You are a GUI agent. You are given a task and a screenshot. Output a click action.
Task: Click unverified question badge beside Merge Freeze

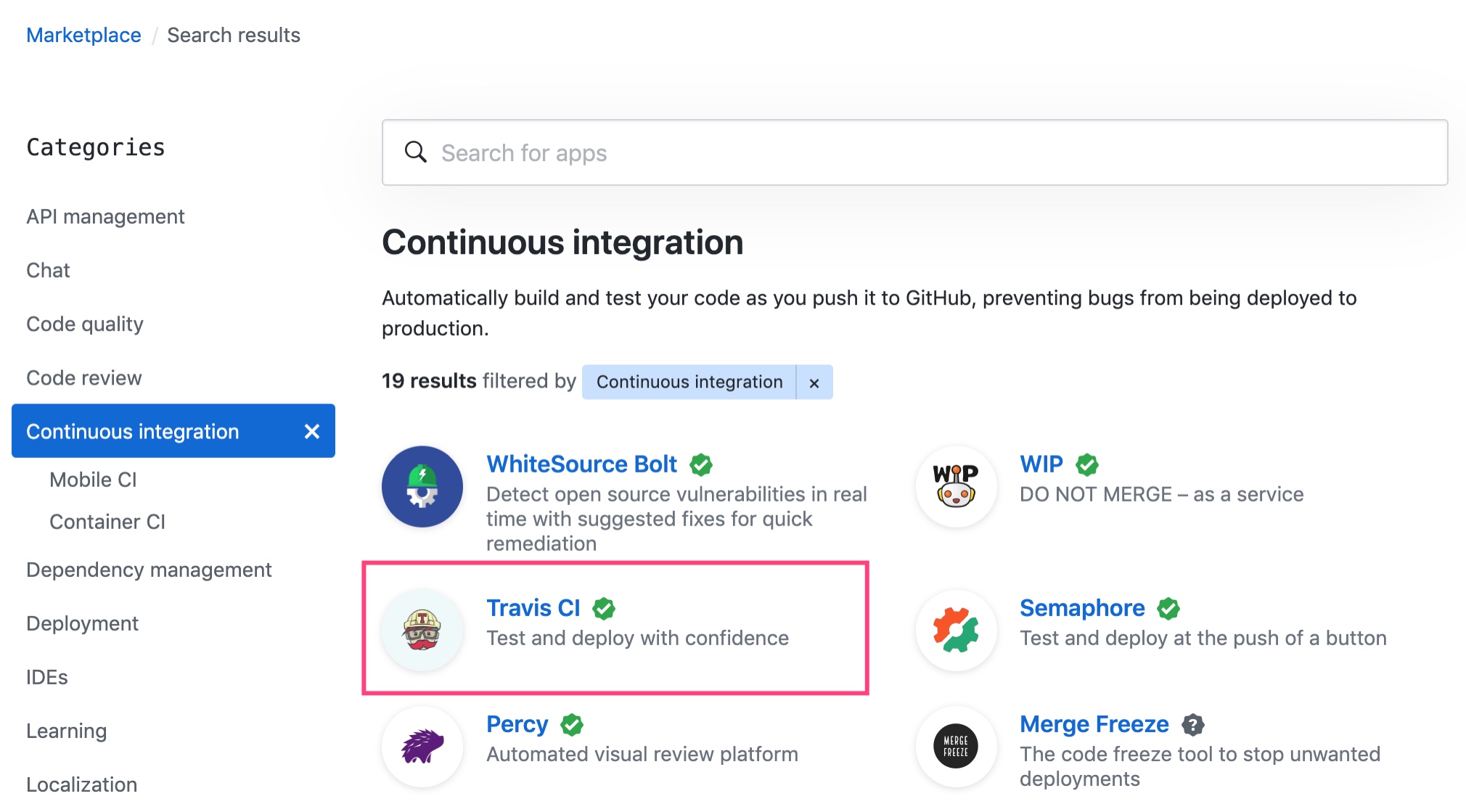pos(1192,724)
